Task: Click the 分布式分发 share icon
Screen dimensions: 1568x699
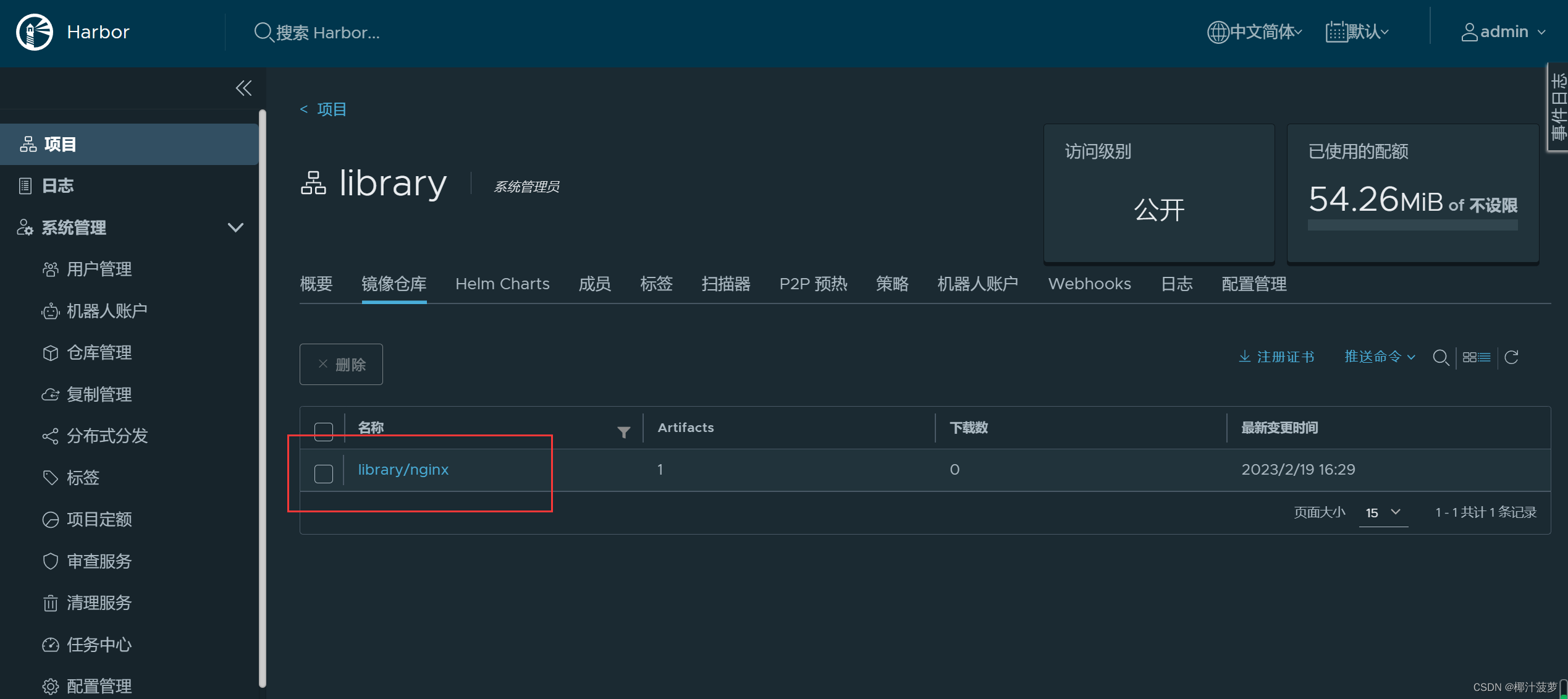Action: [x=51, y=436]
